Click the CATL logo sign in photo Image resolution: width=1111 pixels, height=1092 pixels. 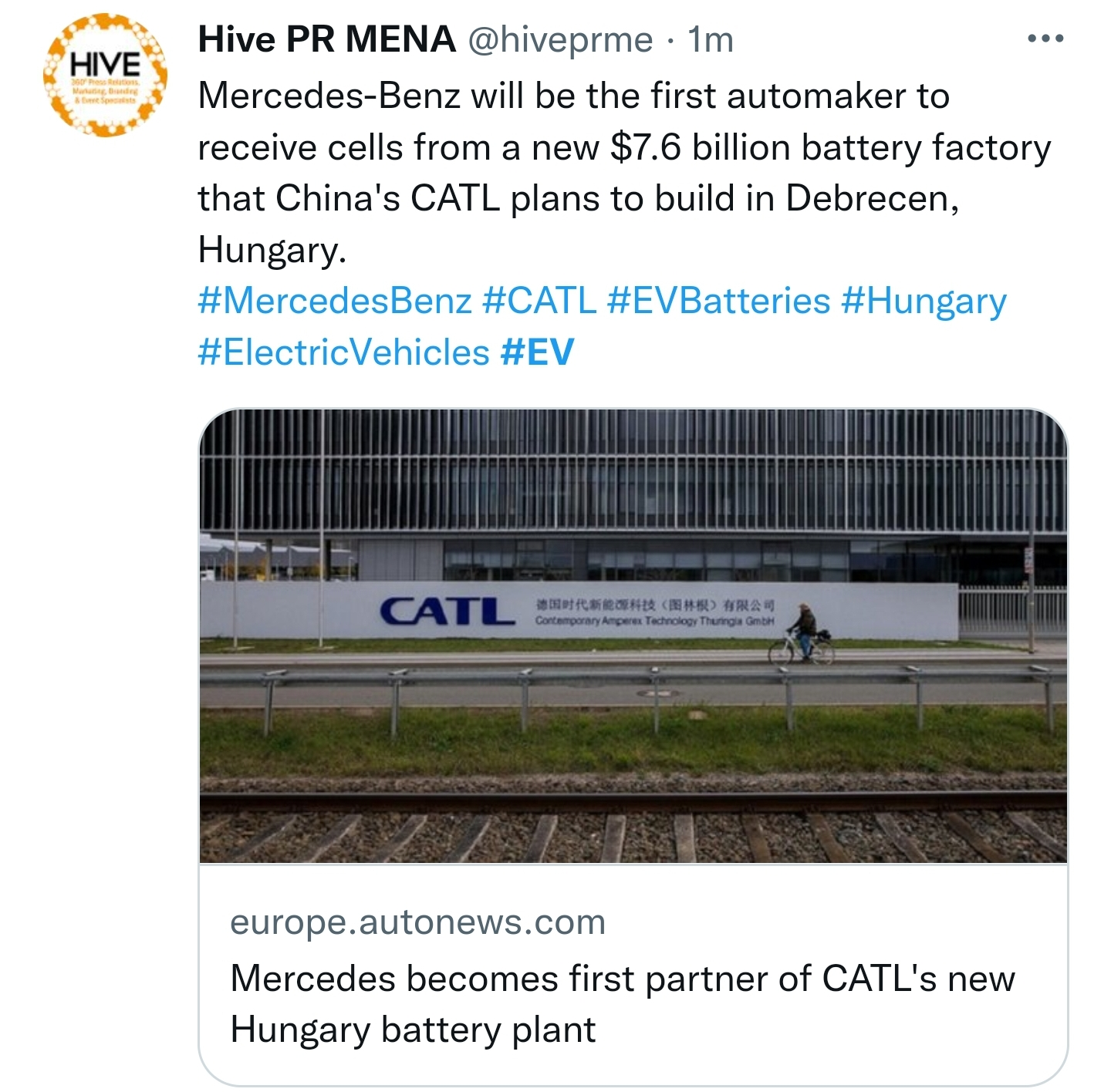447,611
